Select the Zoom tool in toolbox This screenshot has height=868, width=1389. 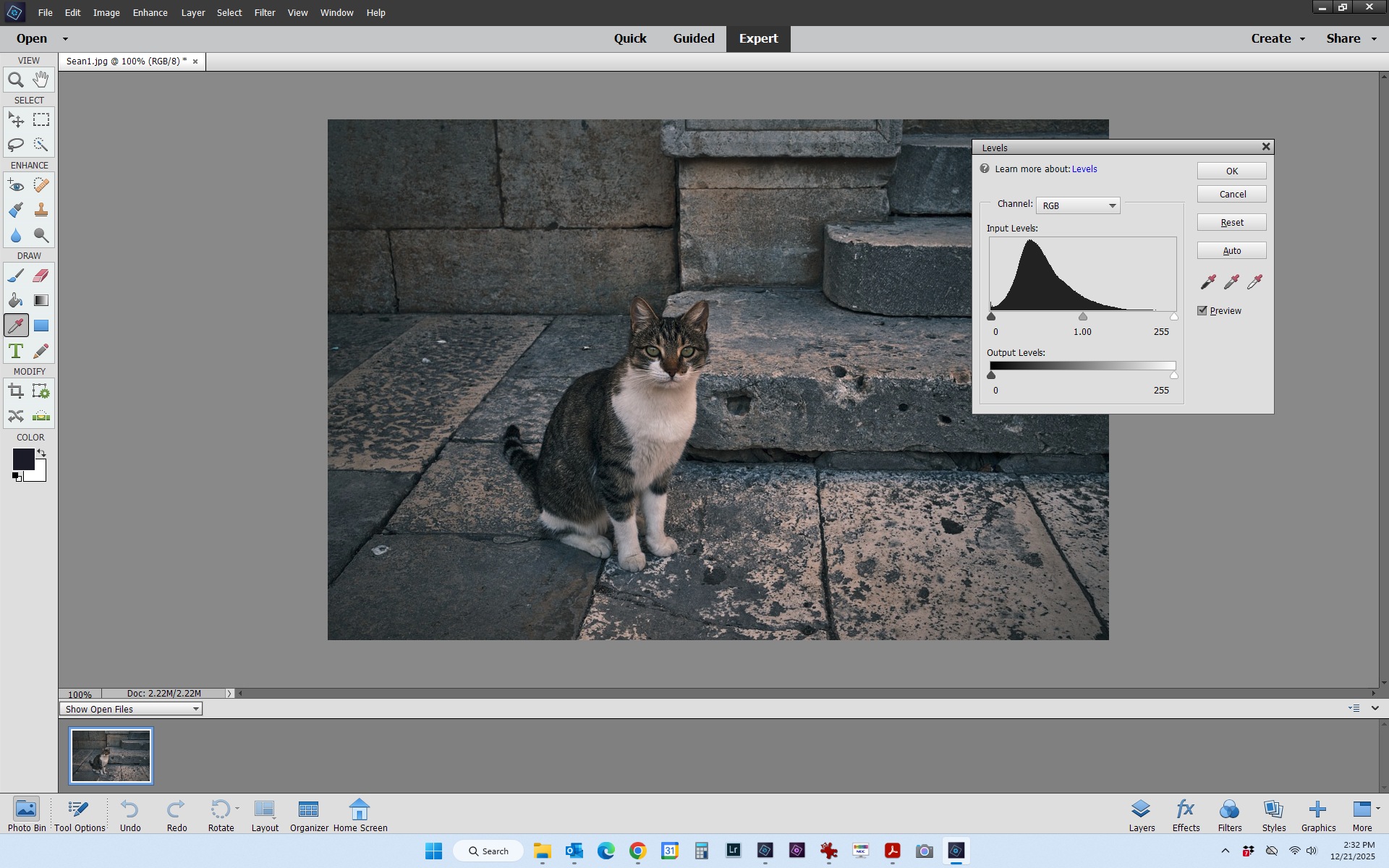click(16, 80)
